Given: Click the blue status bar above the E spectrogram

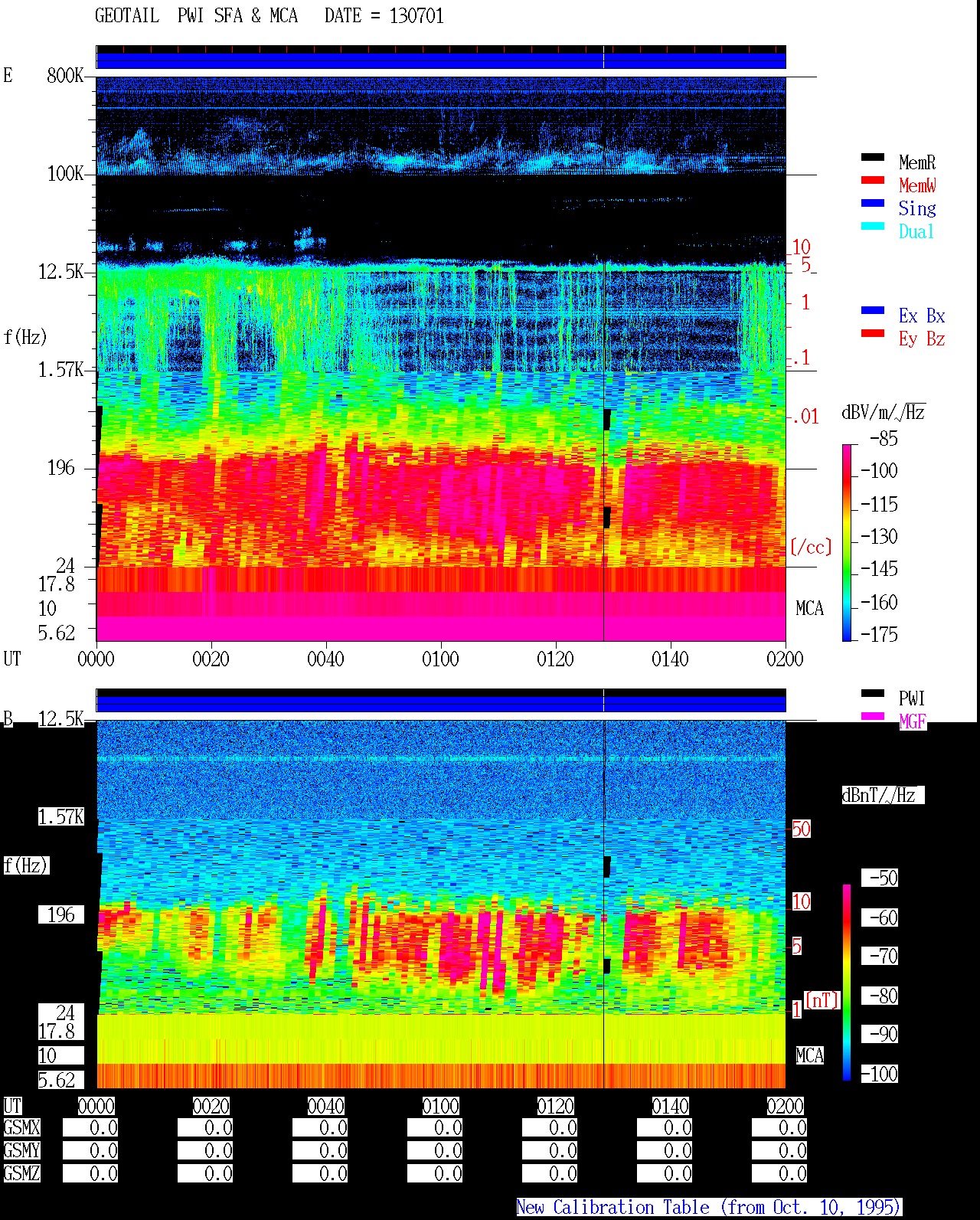Looking at the screenshot, I should [x=441, y=61].
